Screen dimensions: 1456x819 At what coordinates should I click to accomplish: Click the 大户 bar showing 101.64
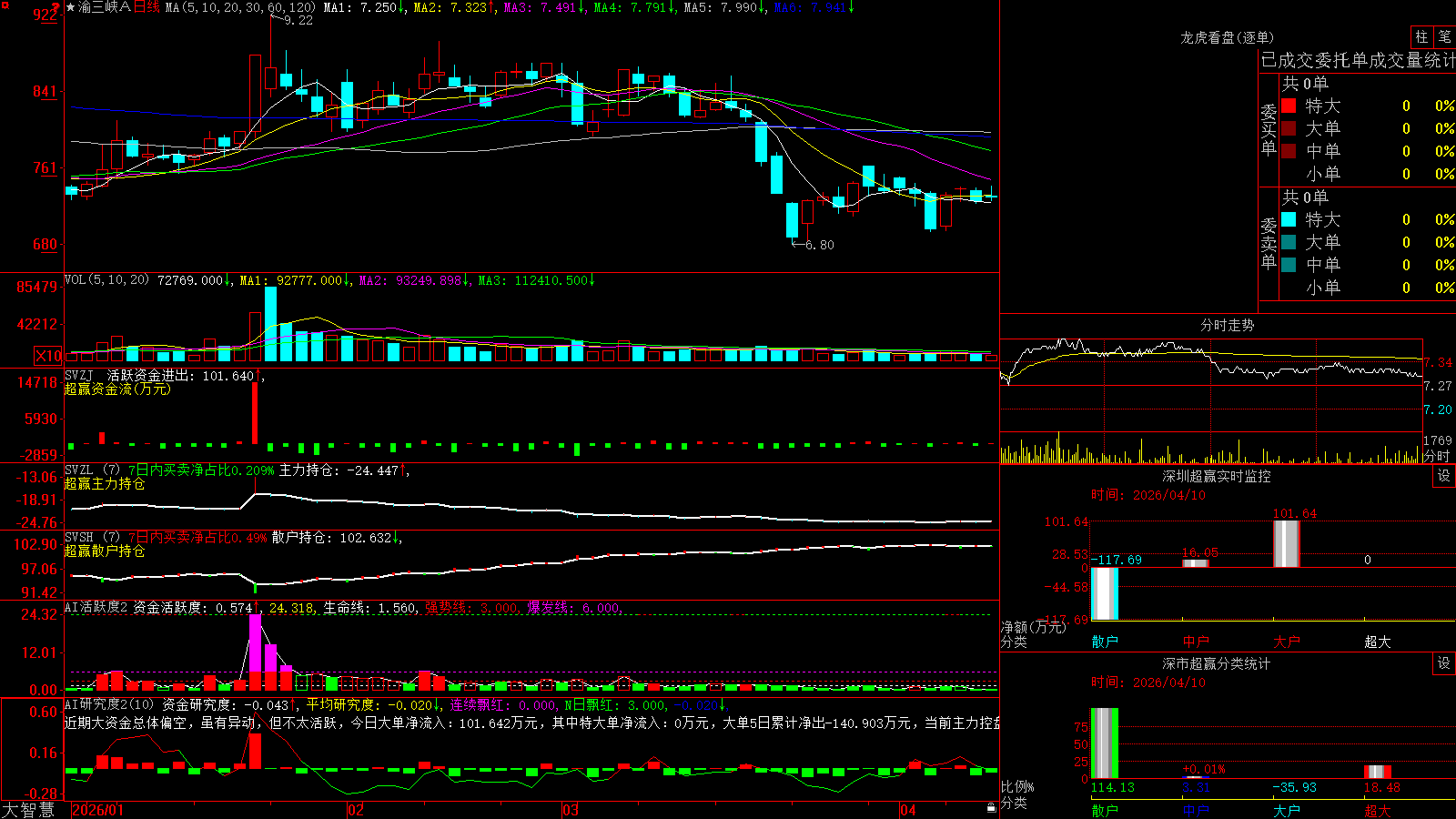click(1287, 544)
